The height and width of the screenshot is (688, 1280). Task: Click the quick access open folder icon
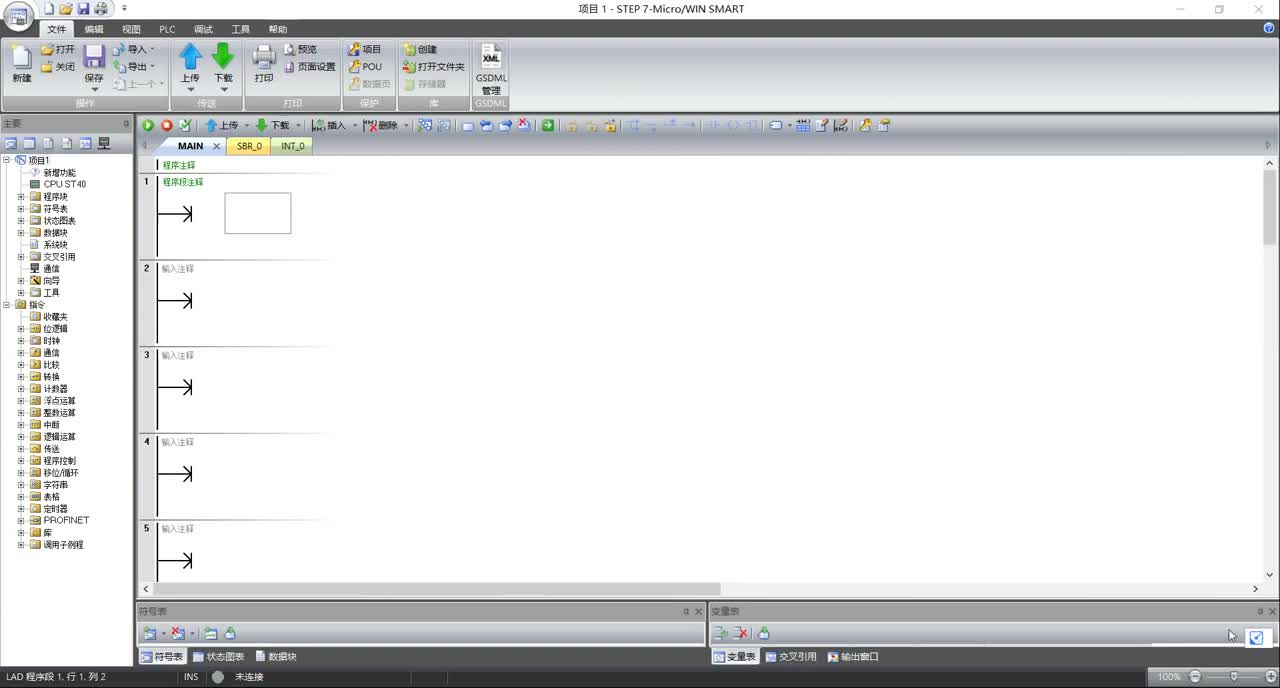coord(66,9)
